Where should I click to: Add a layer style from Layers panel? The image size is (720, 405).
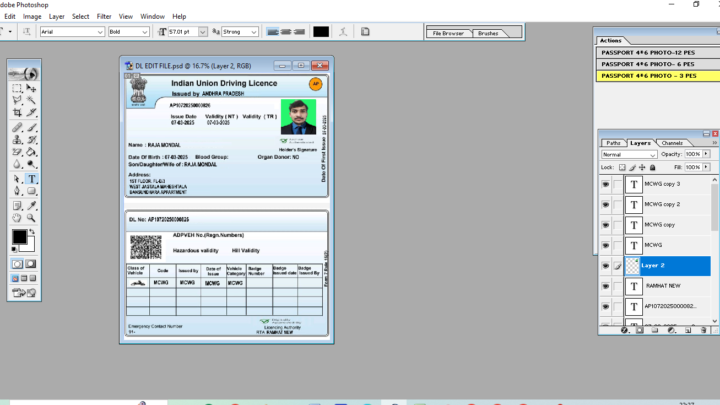(x=624, y=330)
